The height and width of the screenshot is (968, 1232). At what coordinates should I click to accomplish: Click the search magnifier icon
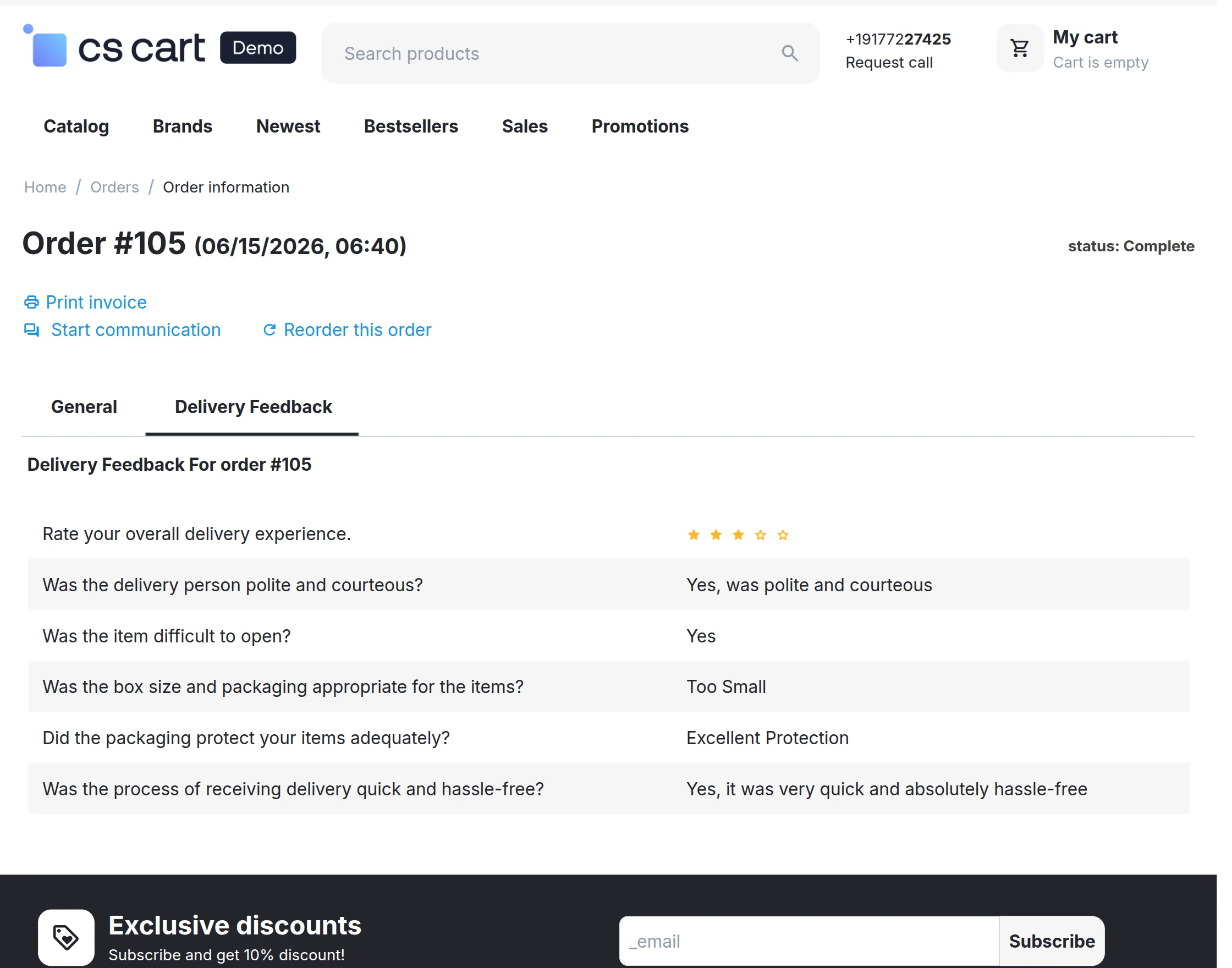(x=790, y=53)
